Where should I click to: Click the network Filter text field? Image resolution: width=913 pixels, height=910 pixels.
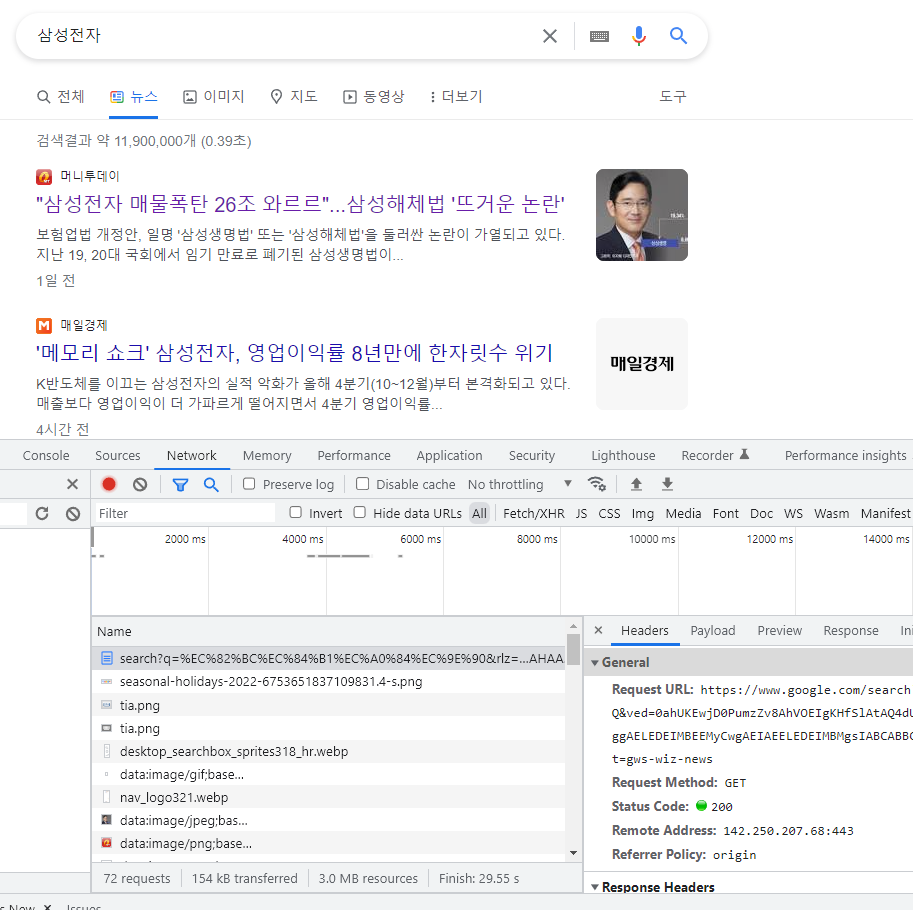pos(185,514)
